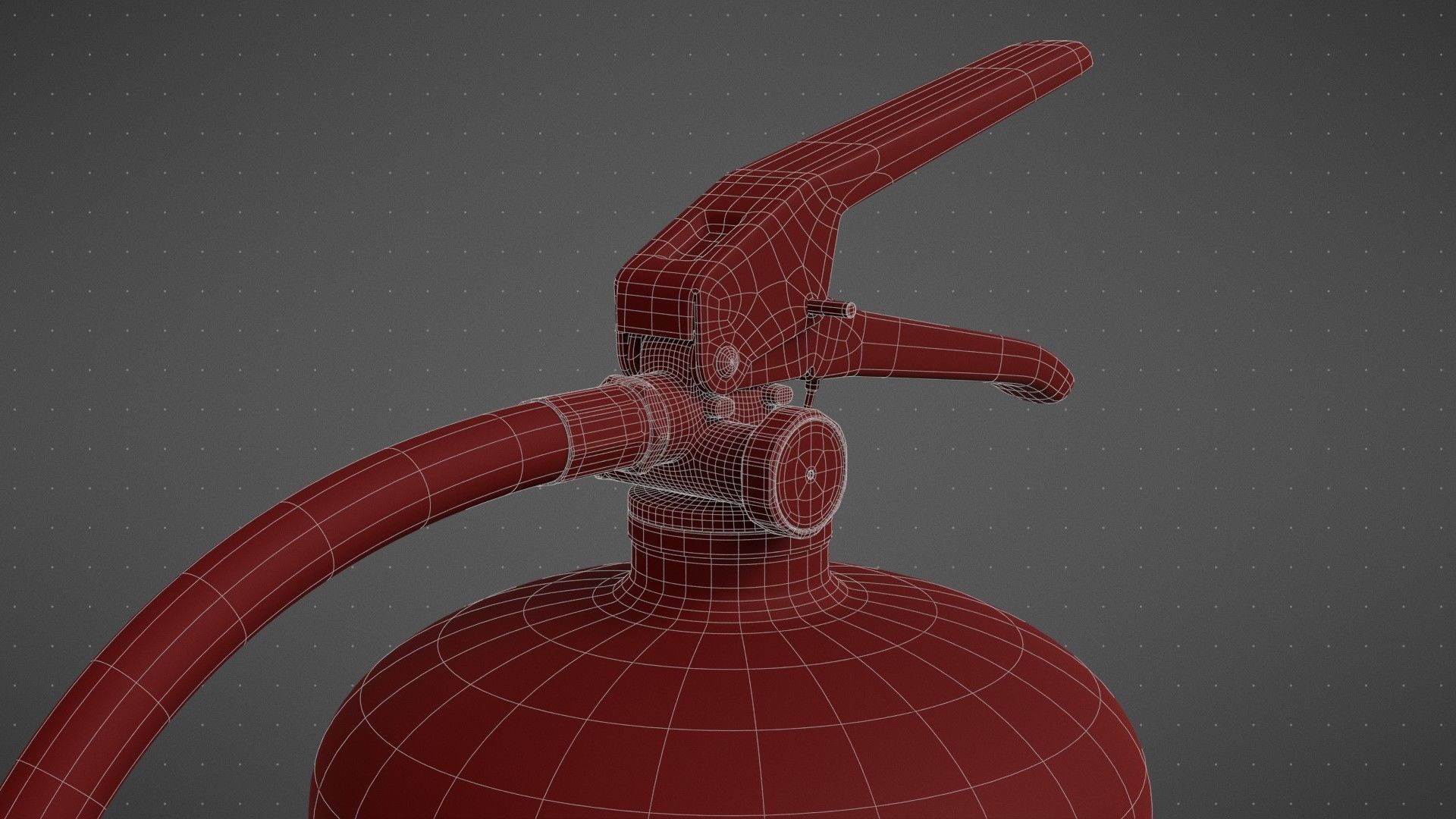Select the round pressure gauge face

811,473
